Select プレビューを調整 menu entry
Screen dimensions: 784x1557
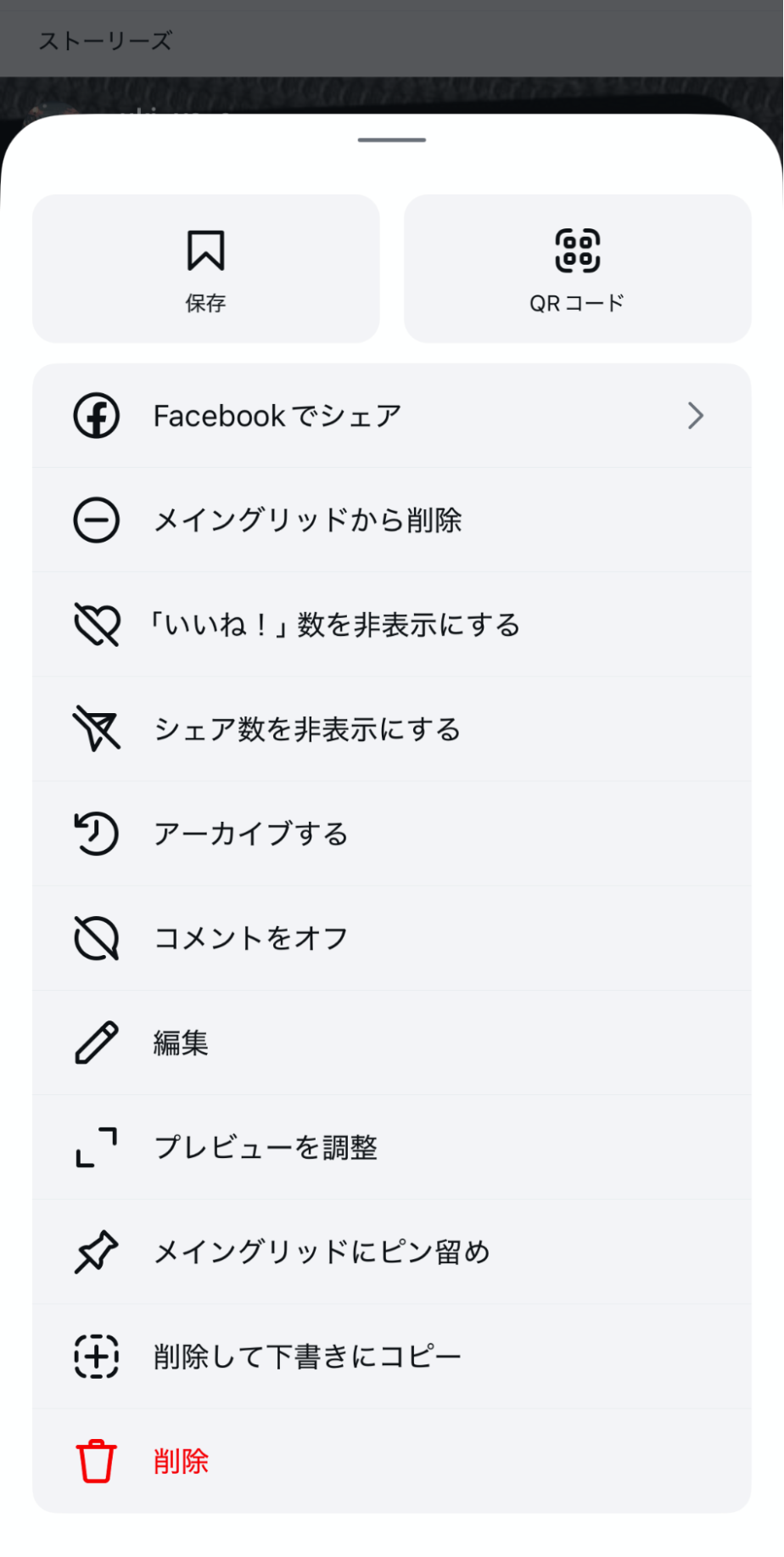[266, 1147]
